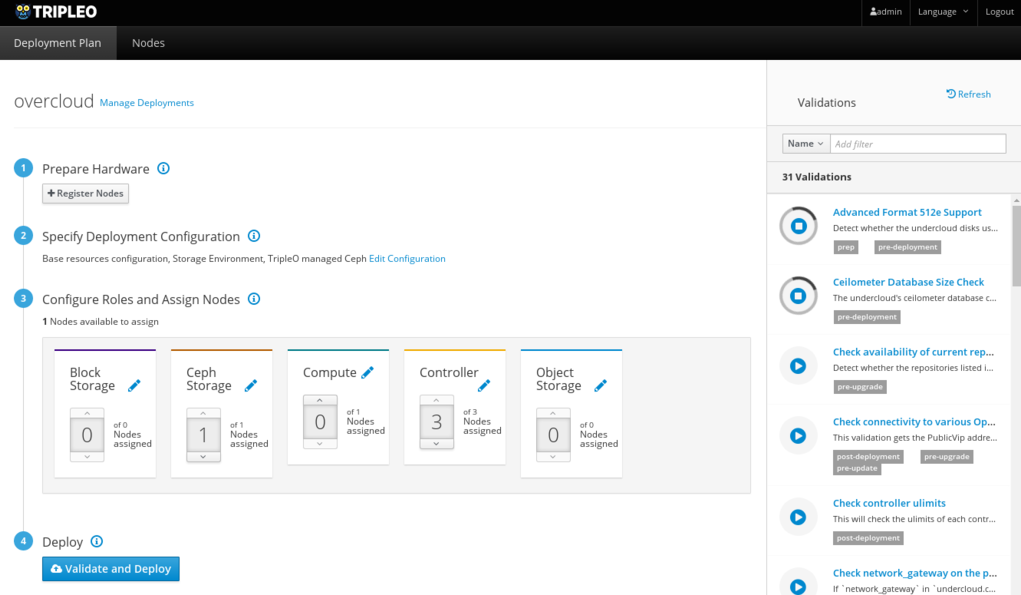
Task: Expand the Name filter type dropdown
Action: [x=805, y=144]
